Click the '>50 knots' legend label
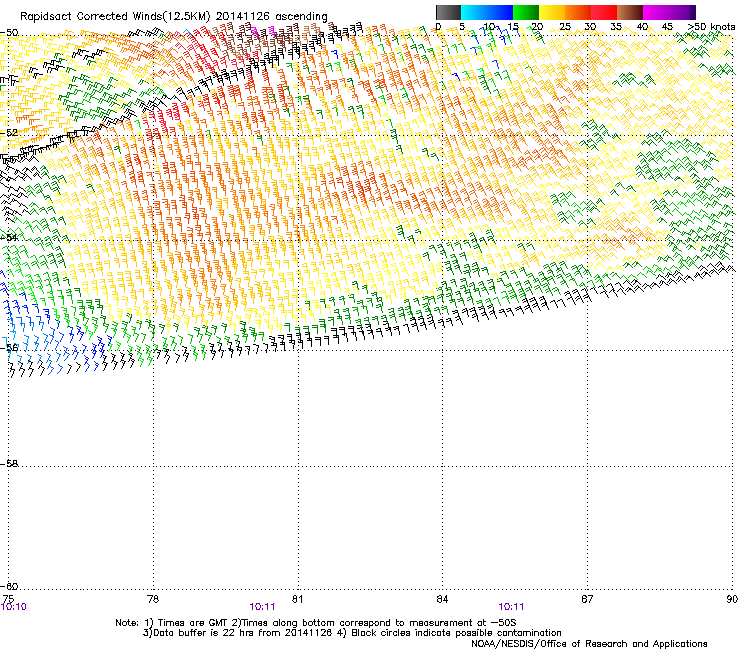This screenshot has width=740, height=650. click(x=711, y=26)
